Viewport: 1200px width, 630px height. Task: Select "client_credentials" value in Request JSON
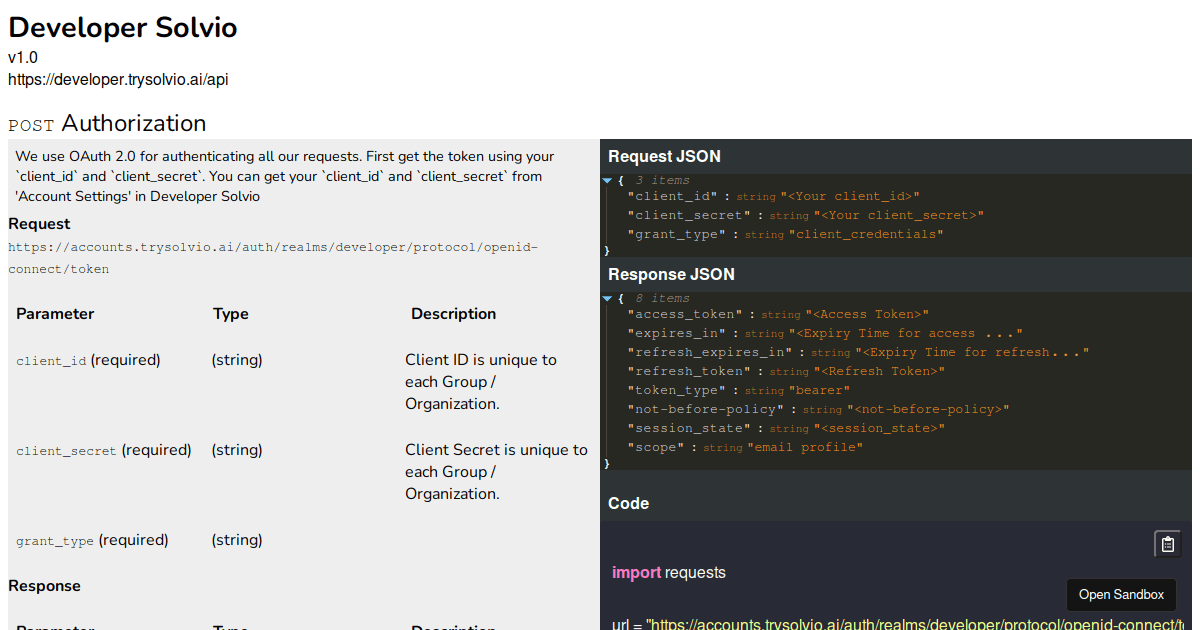(866, 234)
